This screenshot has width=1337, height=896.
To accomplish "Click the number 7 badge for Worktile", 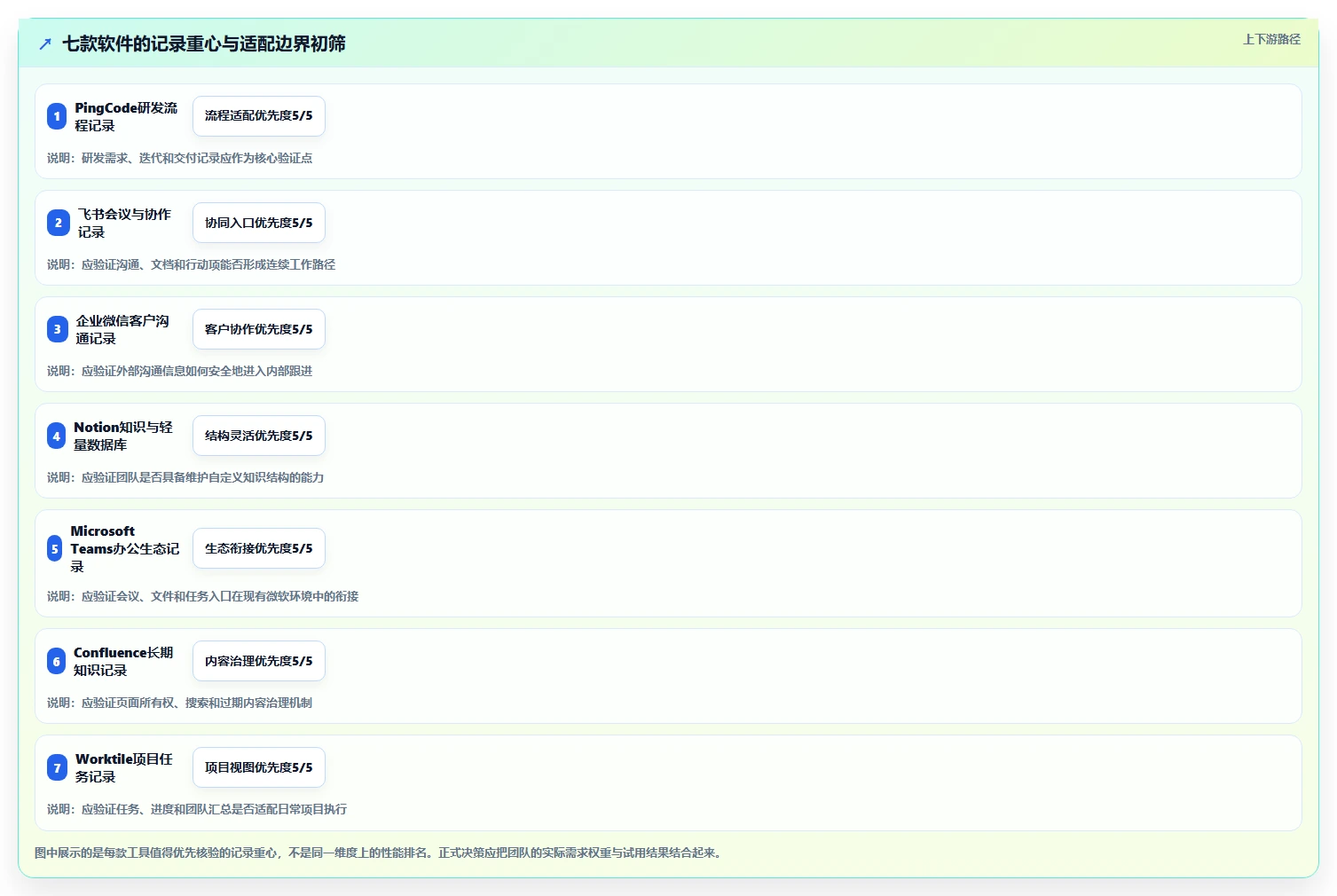I will 58,767.
